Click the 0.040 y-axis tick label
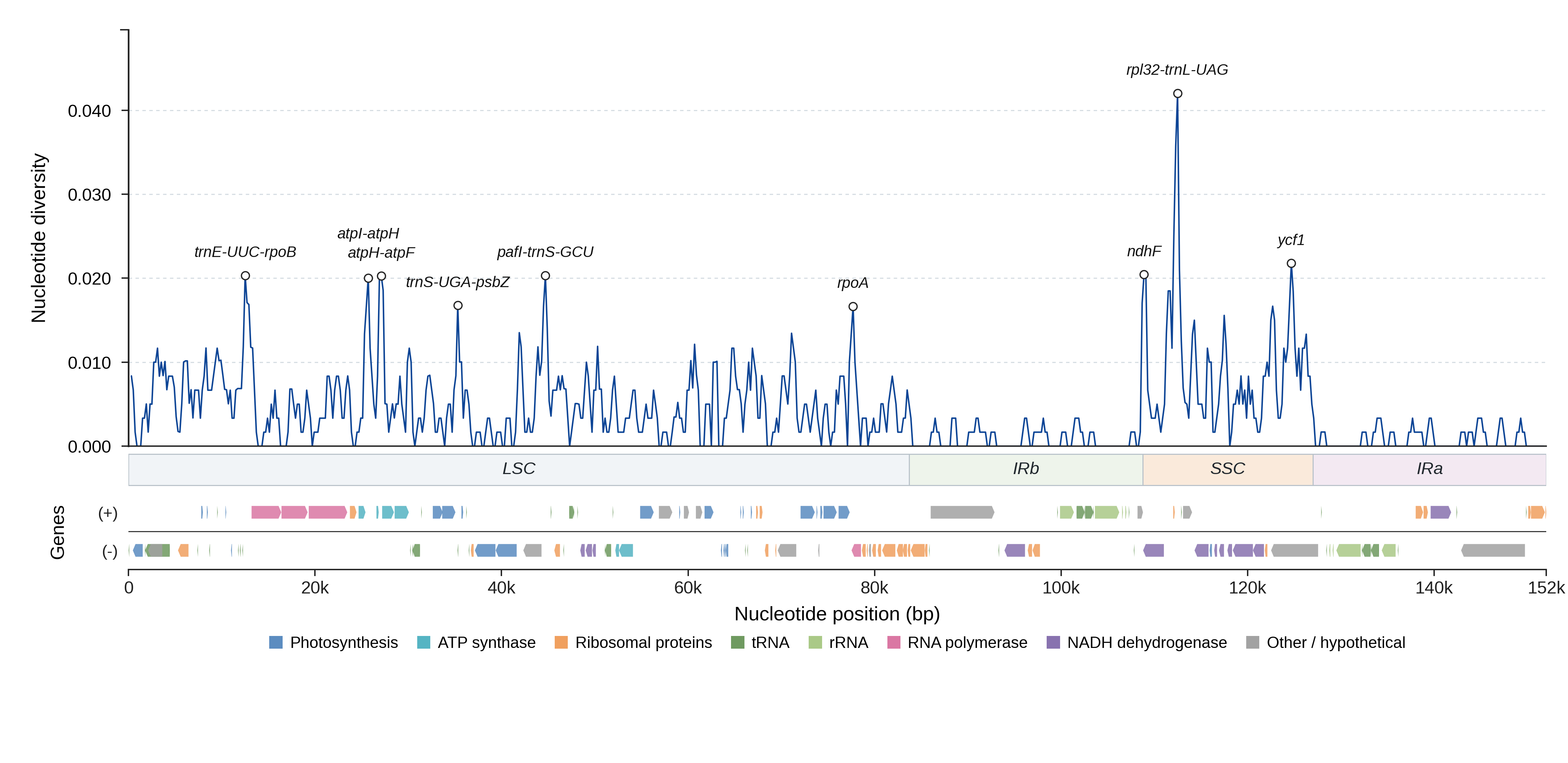 tap(90, 111)
